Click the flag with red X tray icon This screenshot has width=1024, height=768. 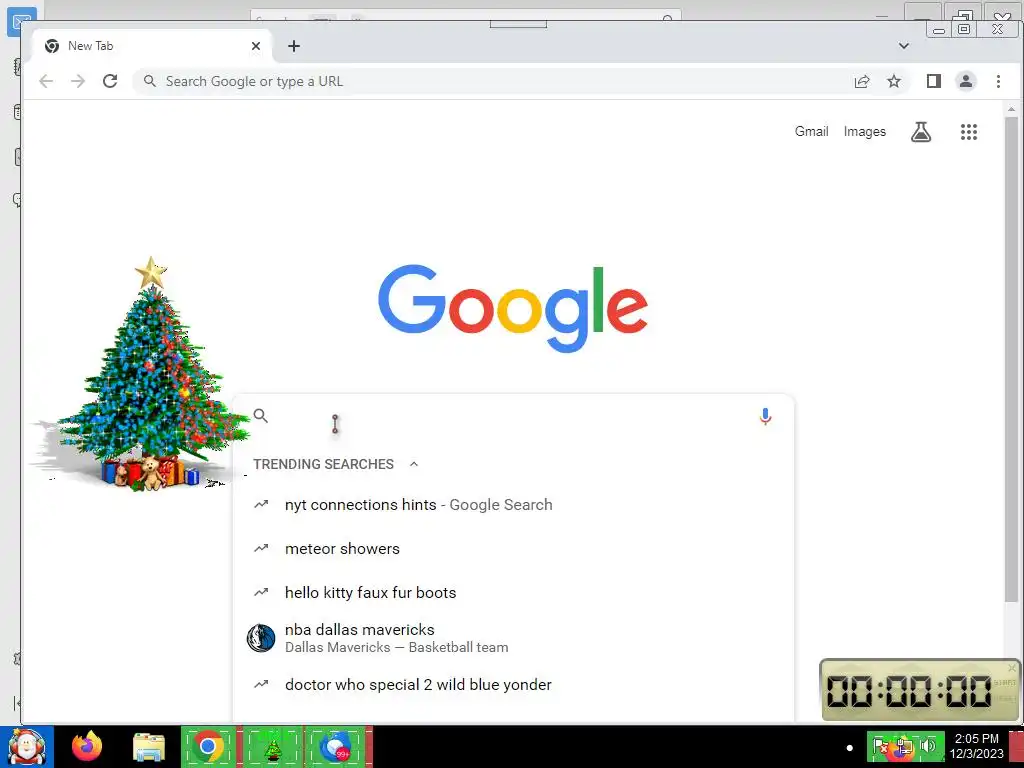(880, 746)
